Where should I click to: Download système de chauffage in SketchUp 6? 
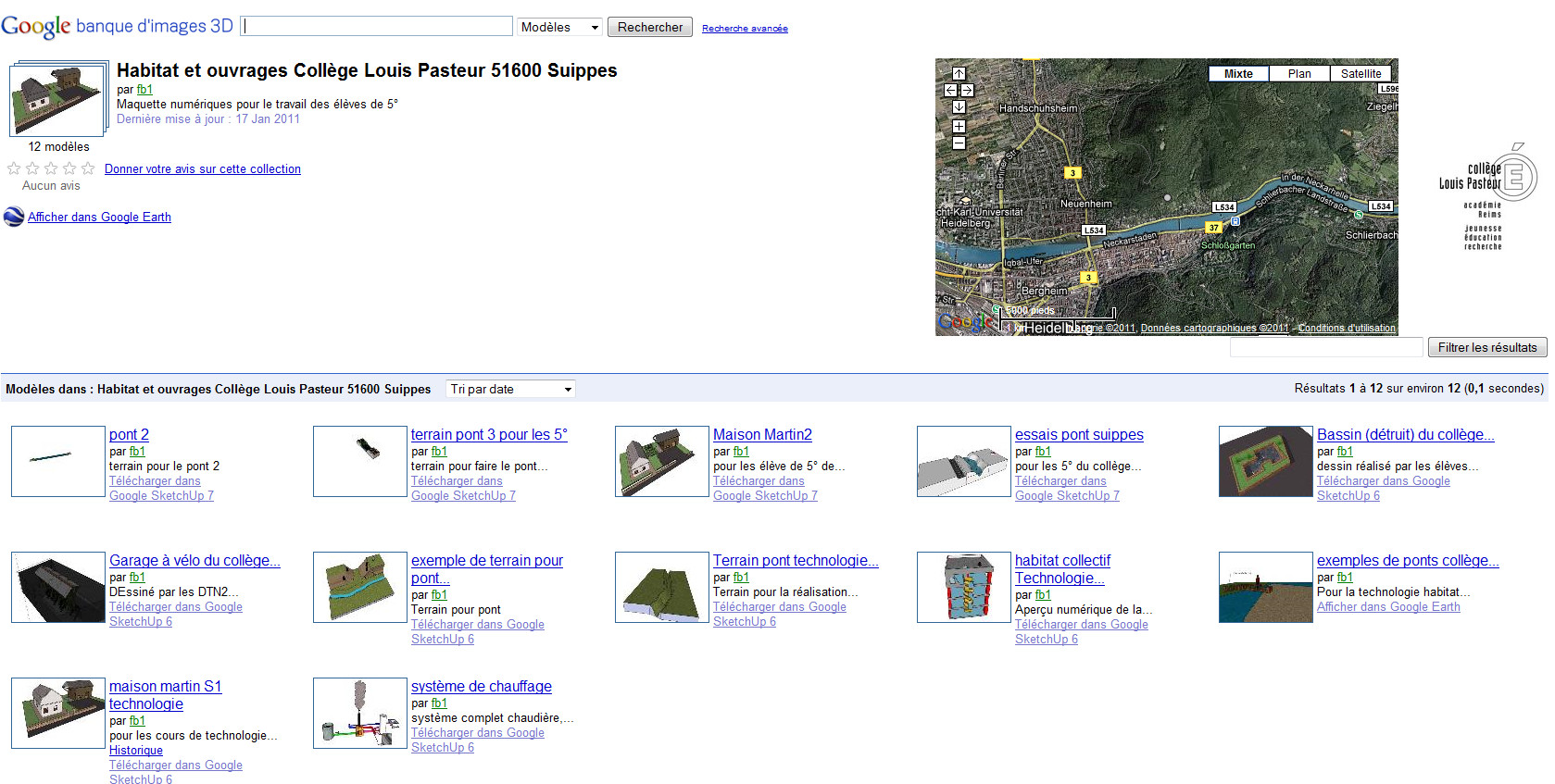click(x=478, y=740)
